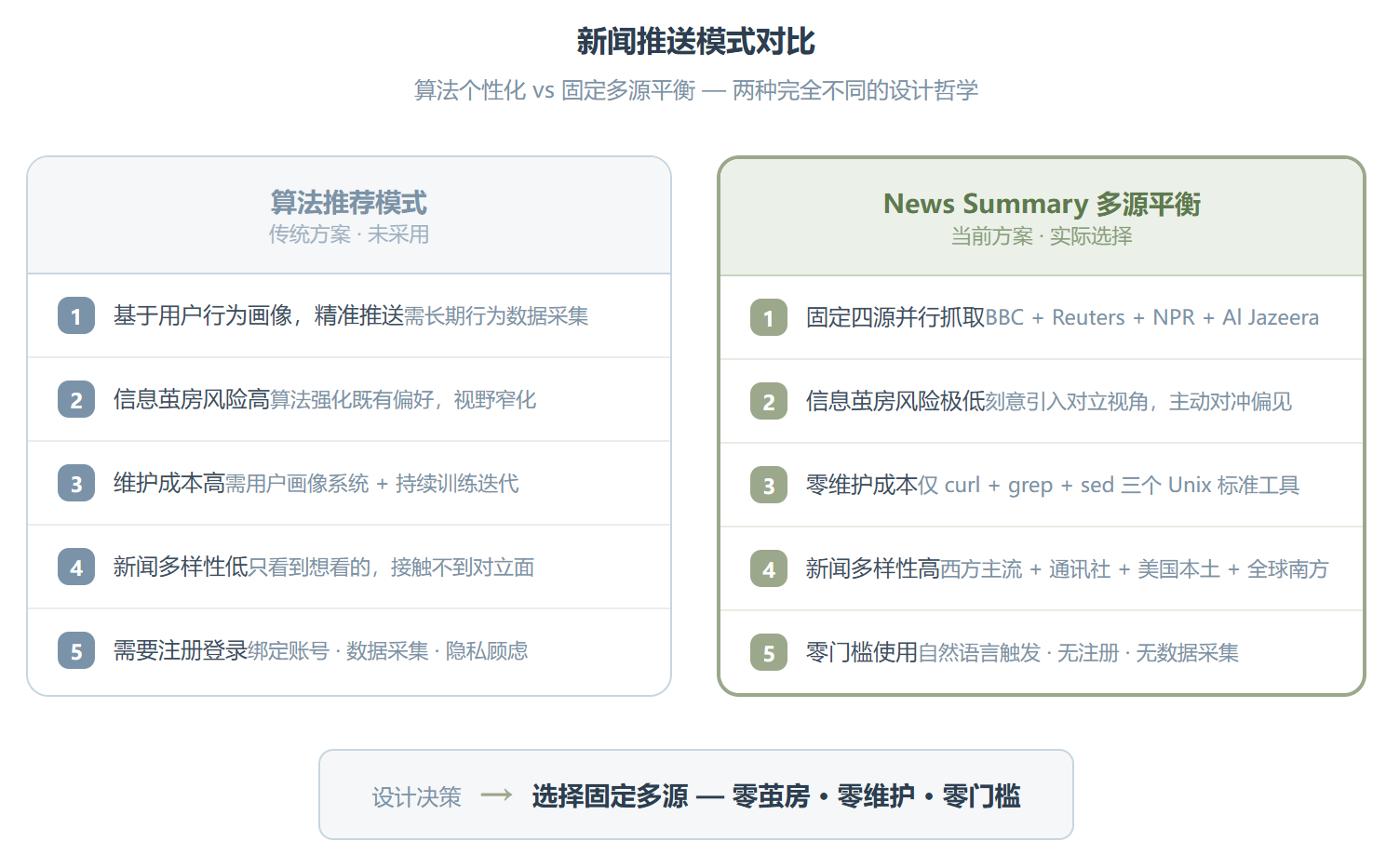The width and height of the screenshot is (1386, 868).
Task: Click number badge 1 beside 基于用户行为画像
Action: pyautogui.click(x=76, y=315)
